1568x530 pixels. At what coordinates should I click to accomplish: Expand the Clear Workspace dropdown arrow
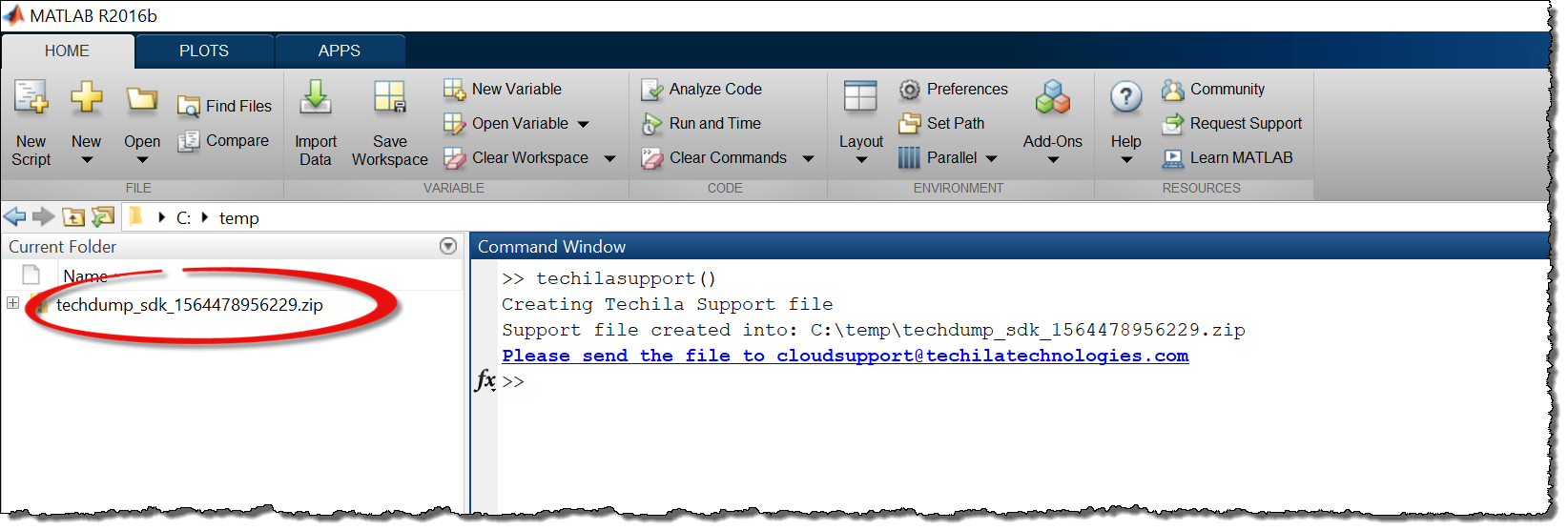(x=610, y=158)
